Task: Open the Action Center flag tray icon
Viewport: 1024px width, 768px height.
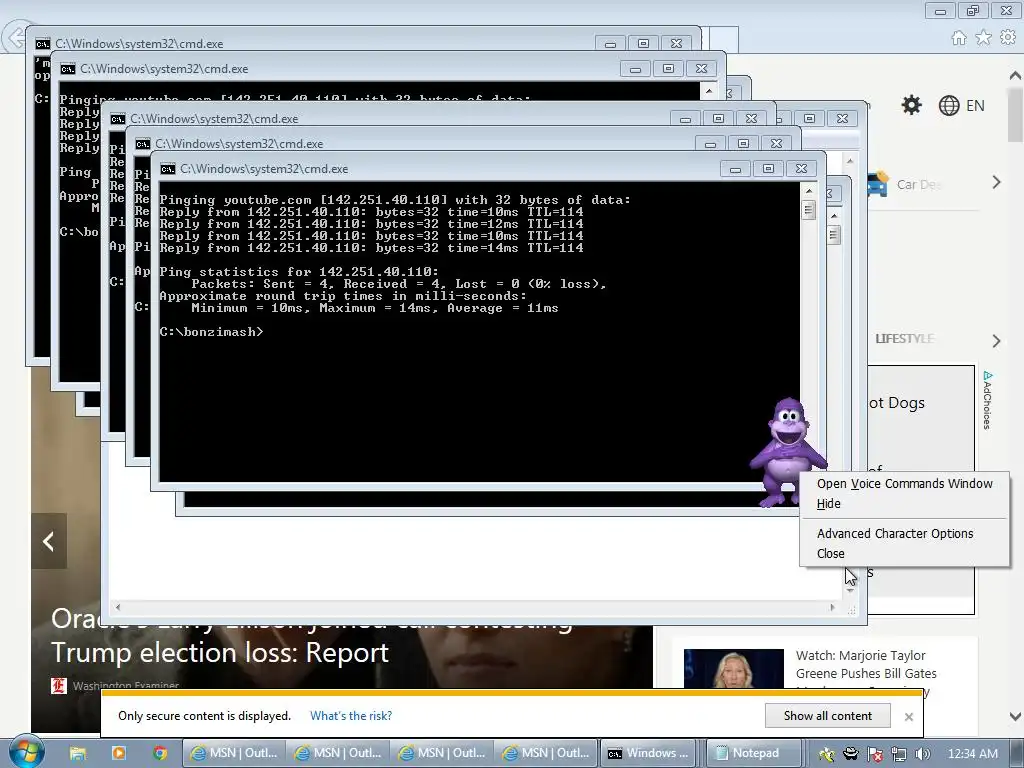Action: [x=874, y=754]
